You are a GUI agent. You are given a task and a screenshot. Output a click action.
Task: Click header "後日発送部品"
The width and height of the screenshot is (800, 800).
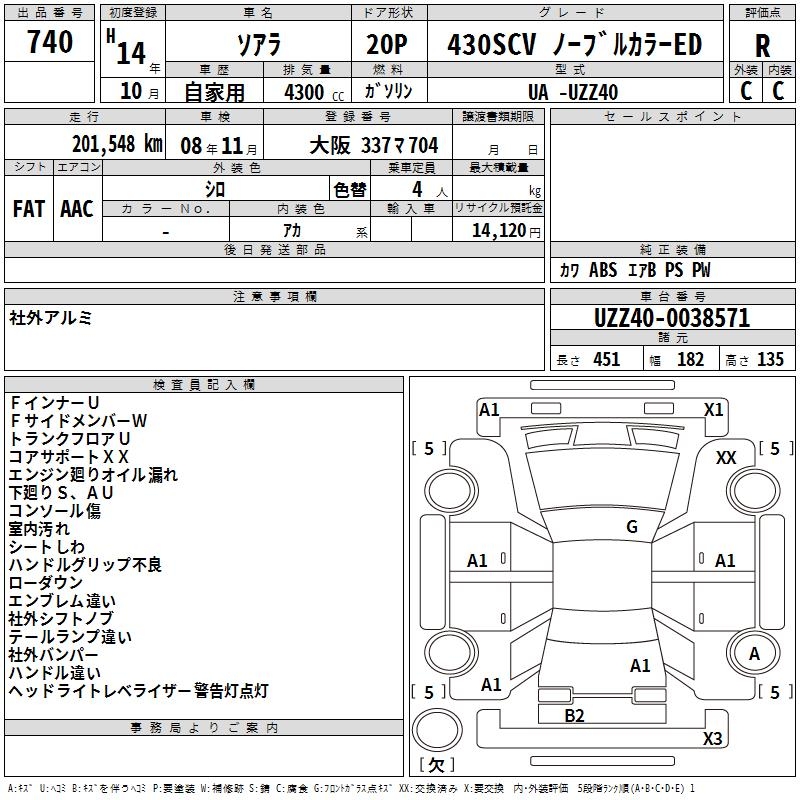(274, 249)
